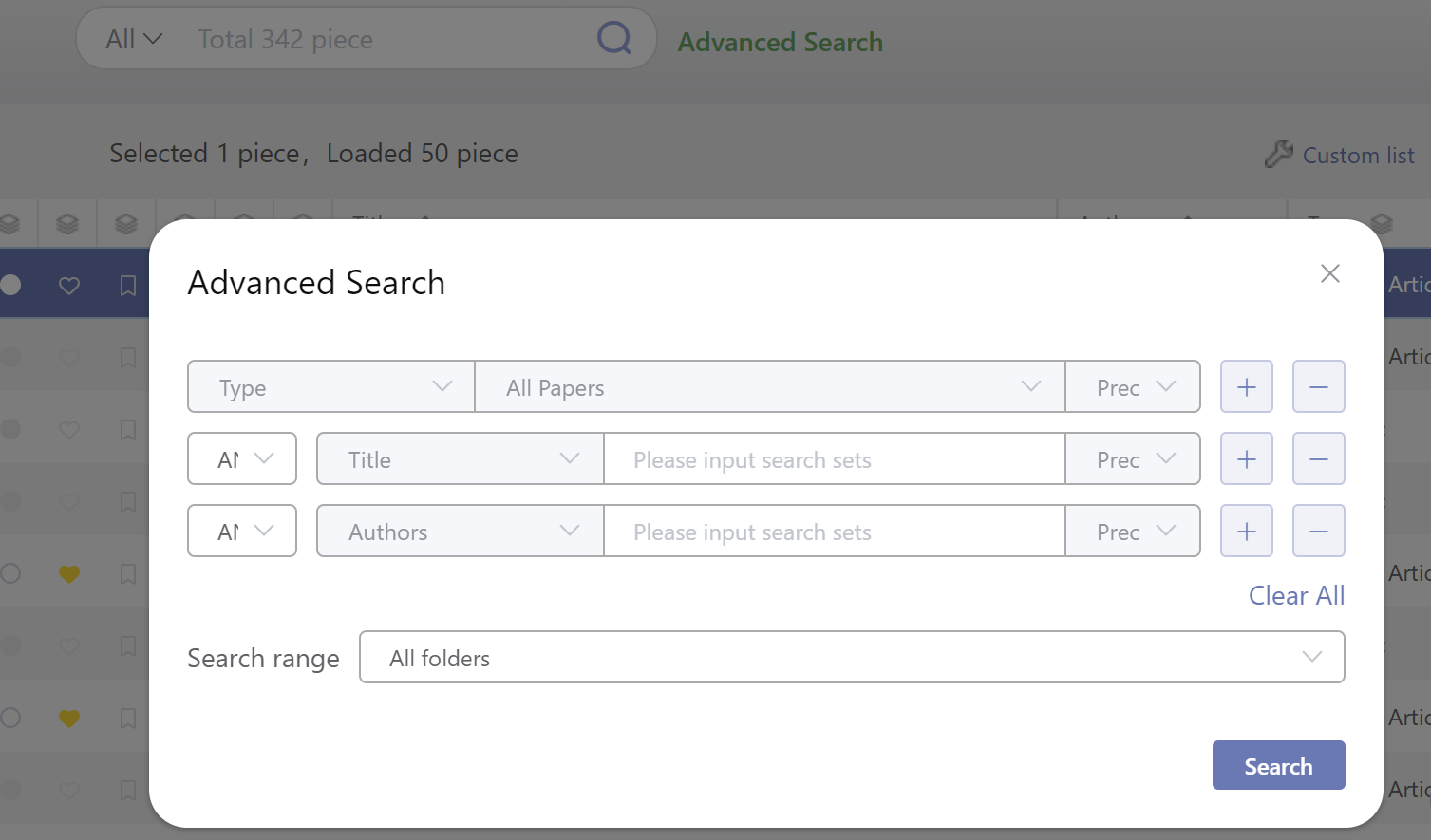1431x840 pixels.
Task: Unfavorite the upper yellow heart row
Action: [68, 573]
